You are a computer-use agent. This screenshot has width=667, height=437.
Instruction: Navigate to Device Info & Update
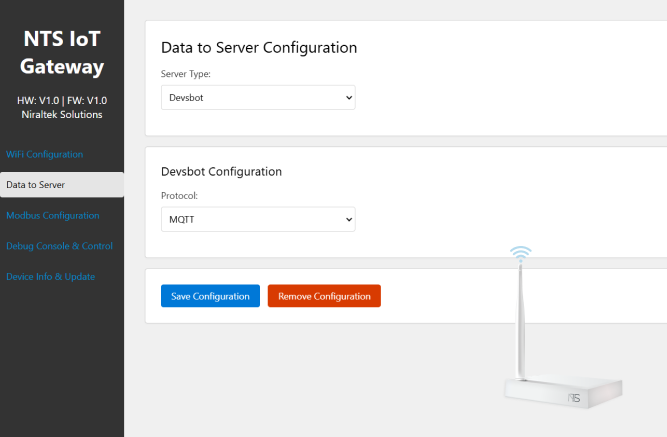50,276
